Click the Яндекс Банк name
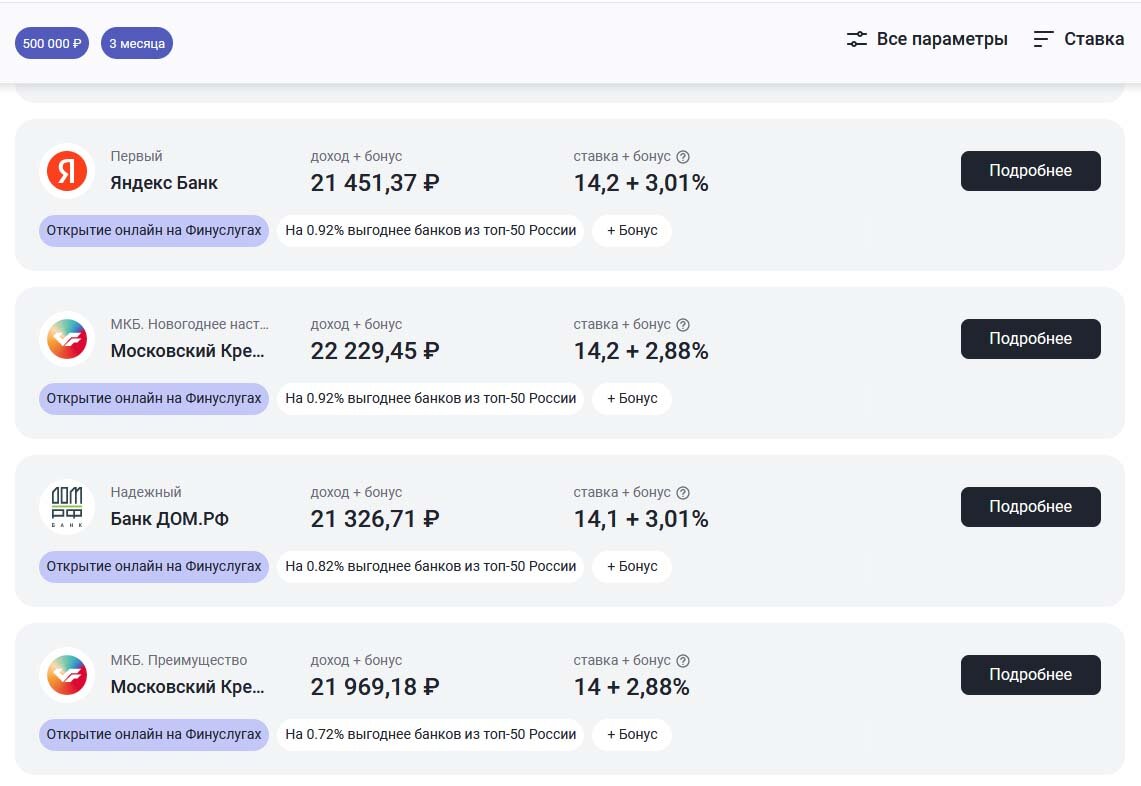Image resolution: width=1141 pixels, height=786 pixels. pos(164,183)
